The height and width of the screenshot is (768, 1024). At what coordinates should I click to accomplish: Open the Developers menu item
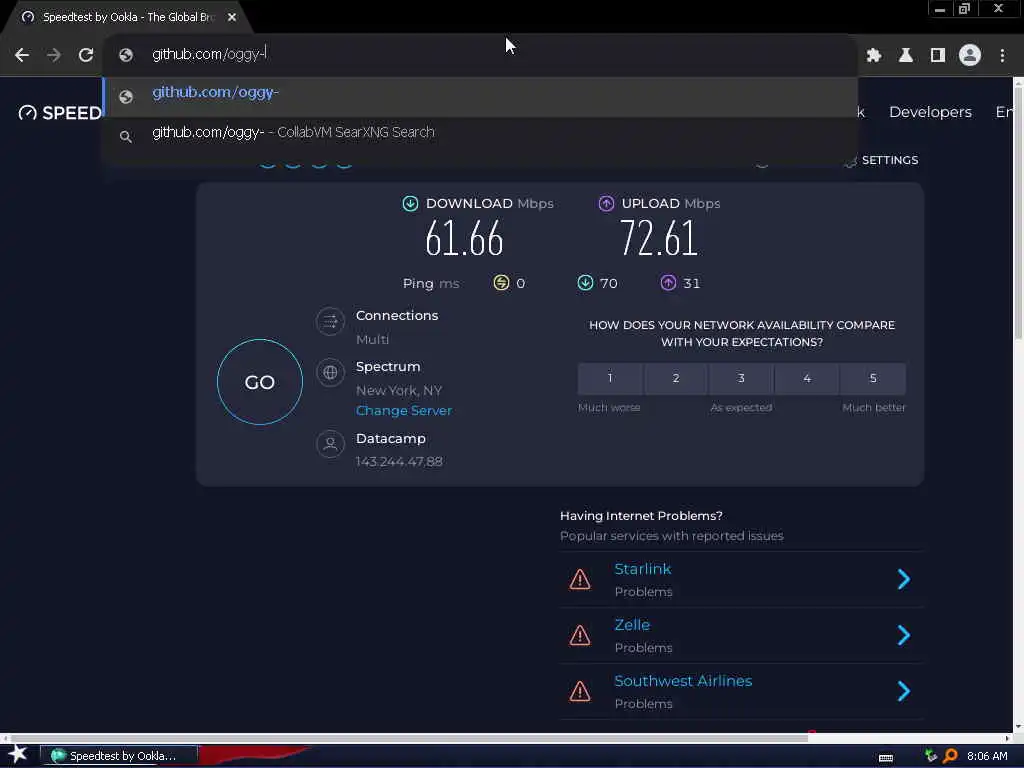930,112
